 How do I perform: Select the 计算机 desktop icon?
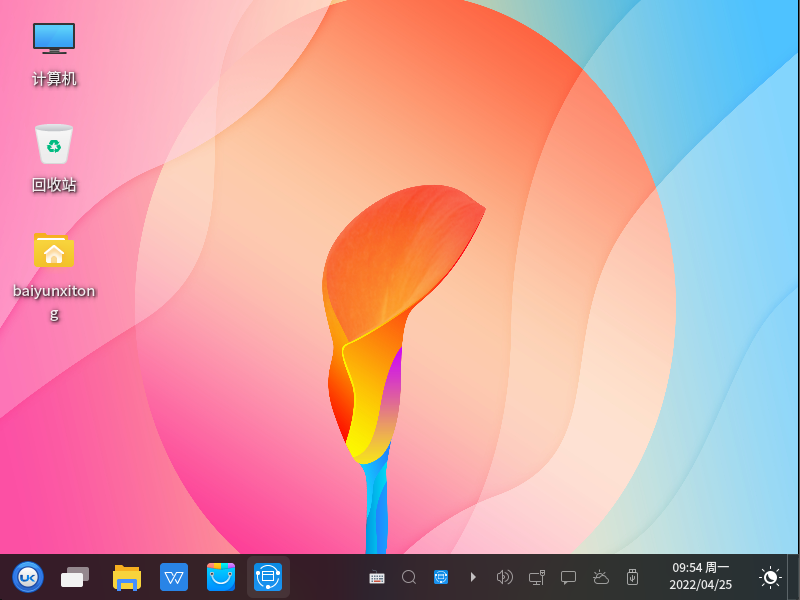tap(54, 52)
